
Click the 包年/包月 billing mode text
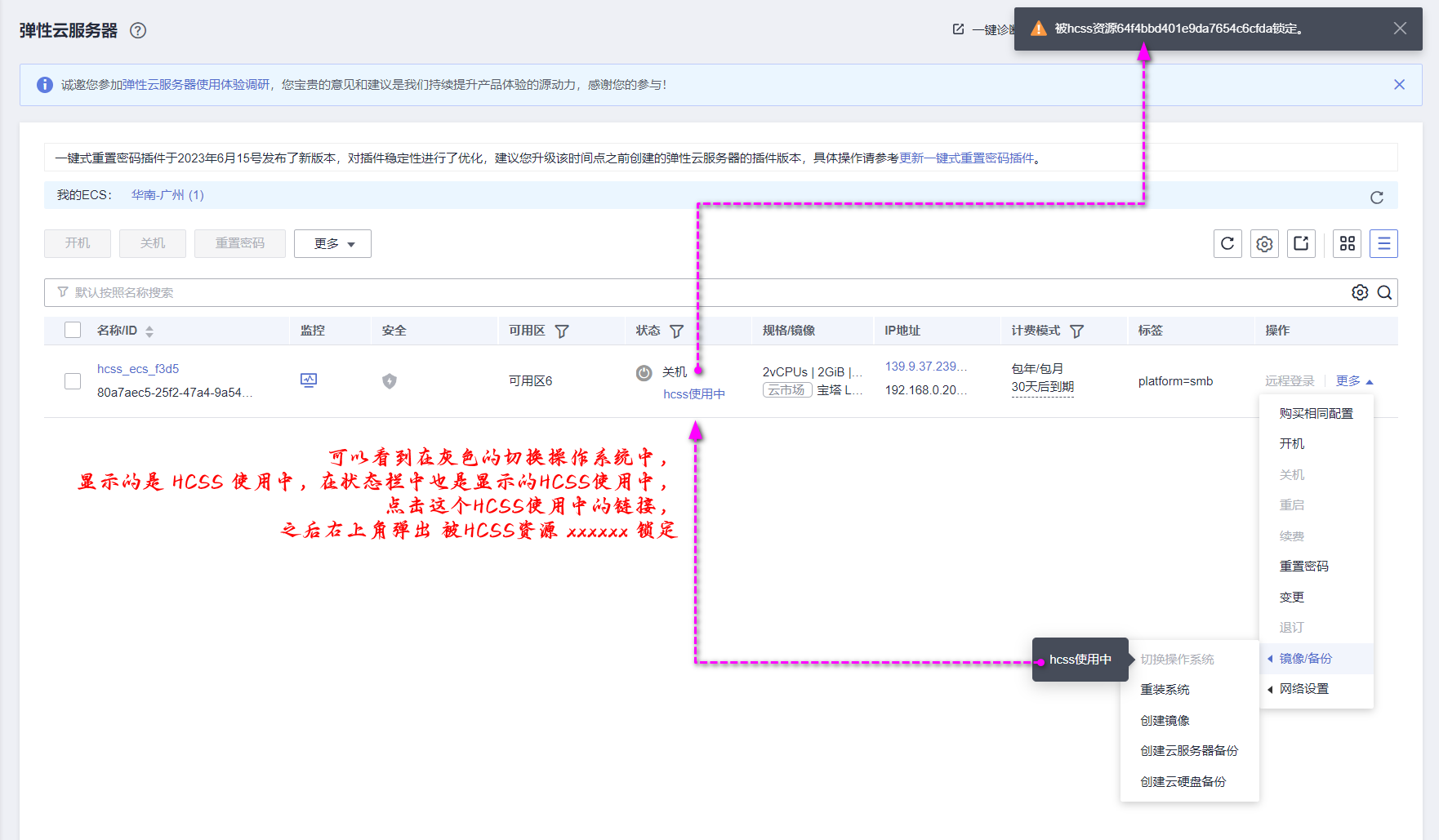coord(1037,369)
